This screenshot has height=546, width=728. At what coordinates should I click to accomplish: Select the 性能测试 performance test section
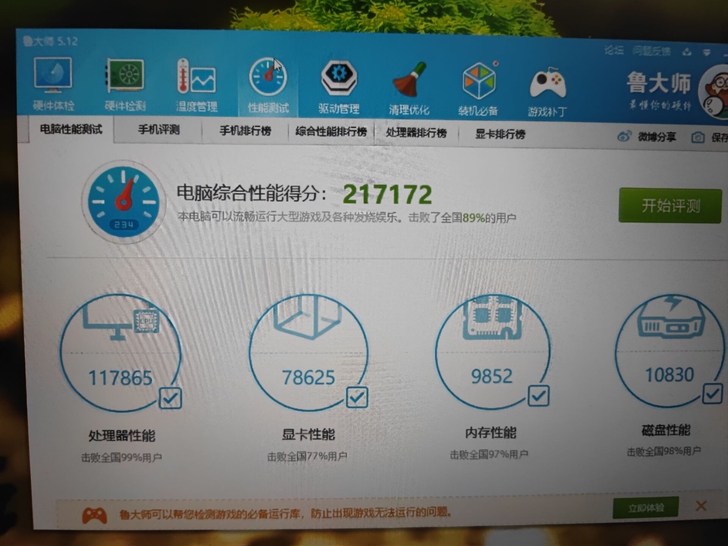(x=268, y=86)
